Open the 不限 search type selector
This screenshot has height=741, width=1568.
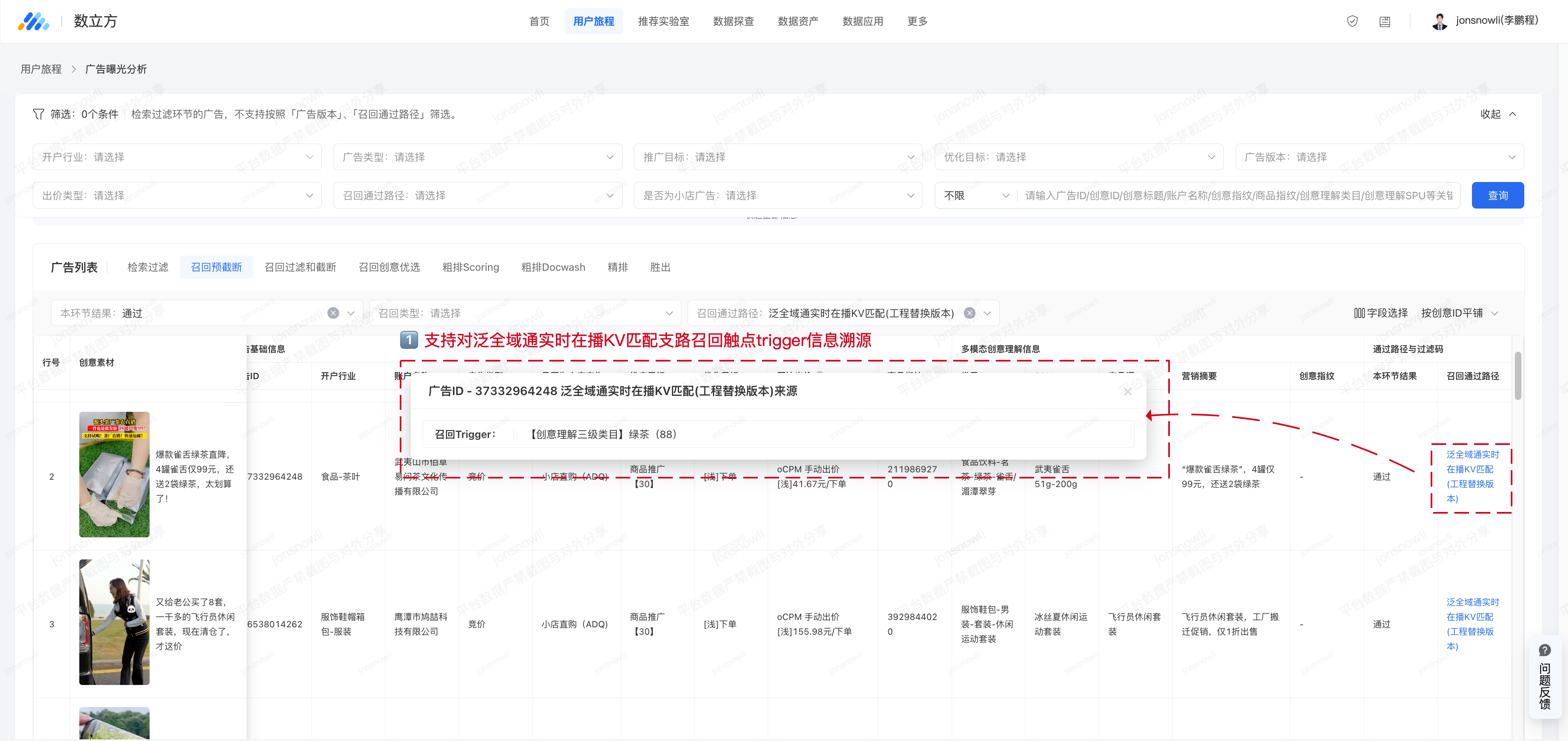[976, 195]
